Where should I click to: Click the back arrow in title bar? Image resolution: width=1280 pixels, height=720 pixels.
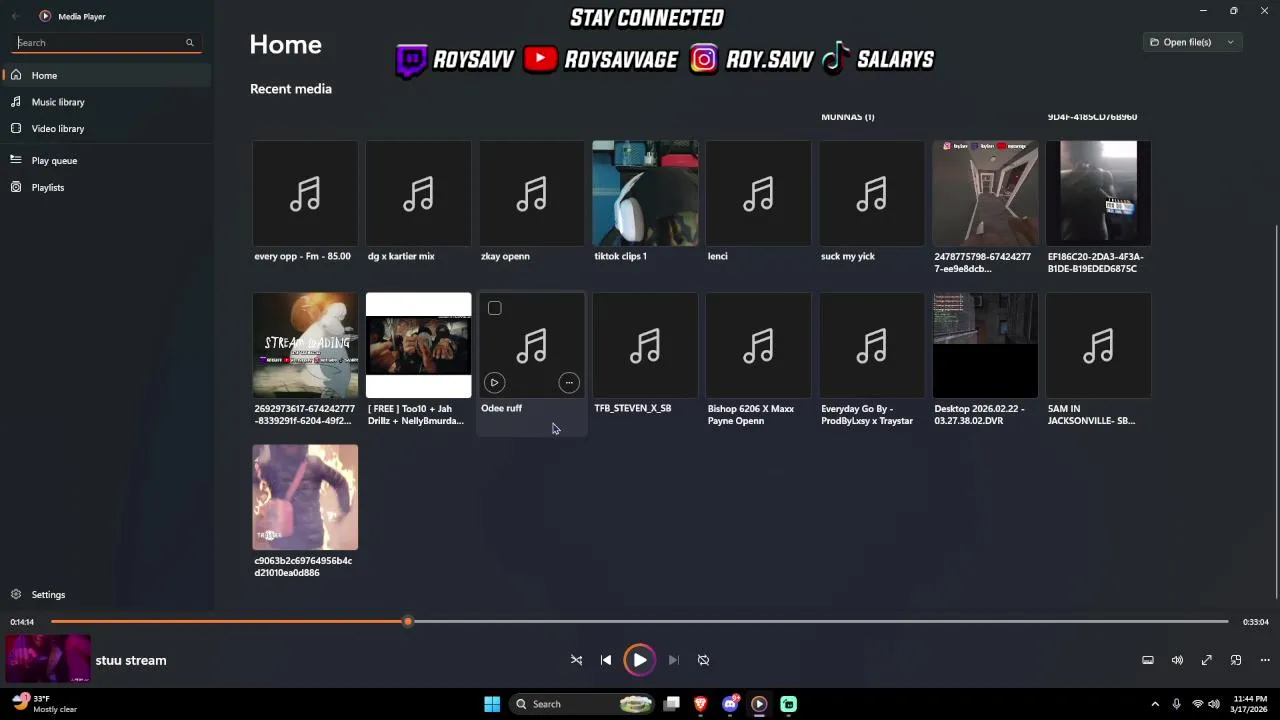pyautogui.click(x=15, y=16)
